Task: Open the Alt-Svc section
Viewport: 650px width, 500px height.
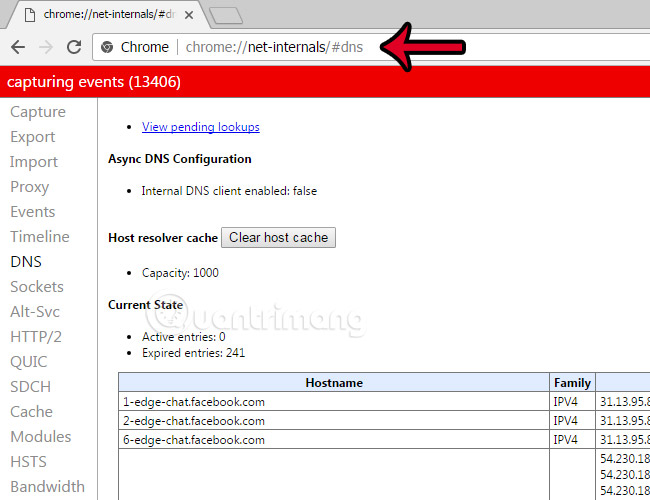Action: (35, 311)
